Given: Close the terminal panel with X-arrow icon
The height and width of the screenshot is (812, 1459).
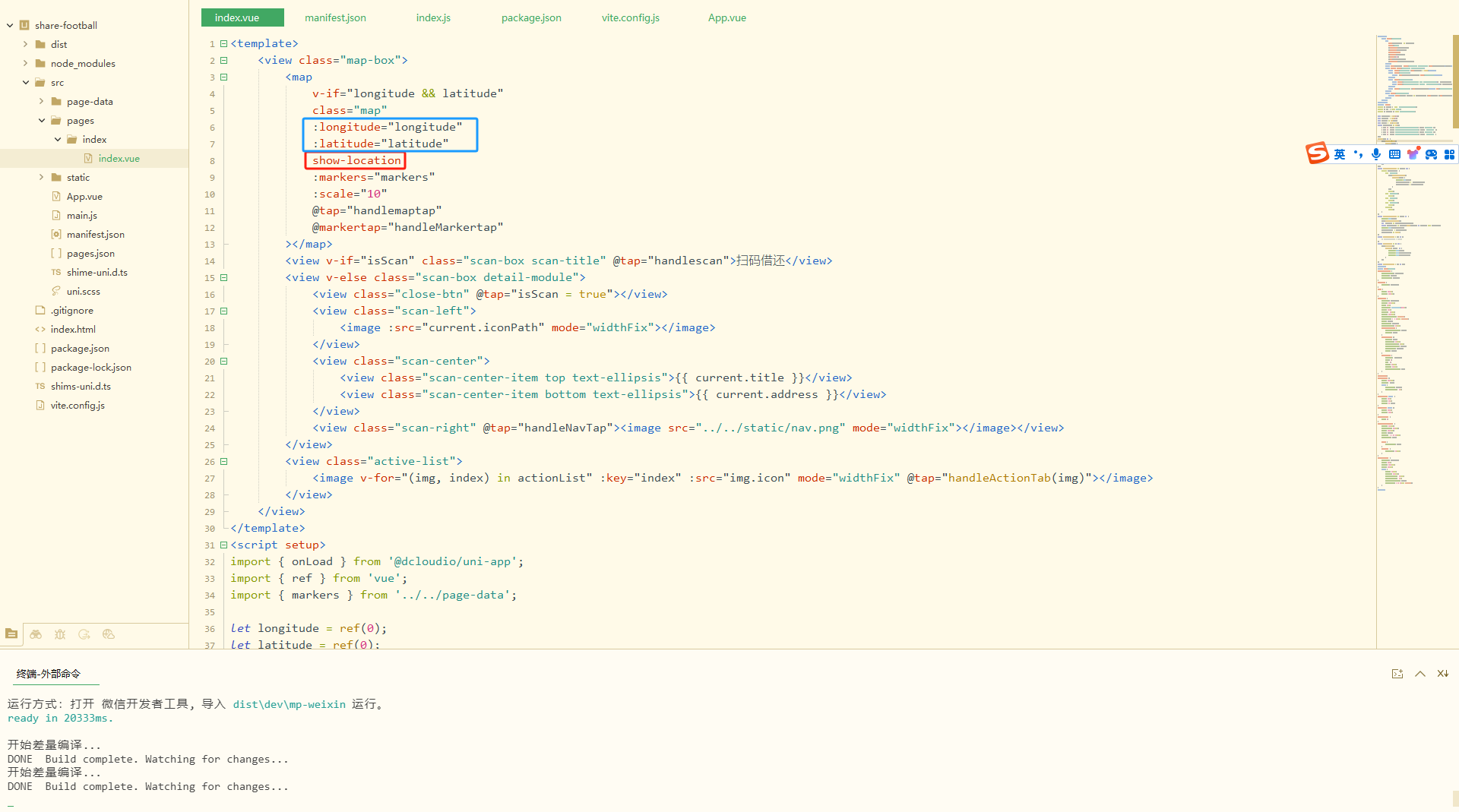Looking at the screenshot, I should coord(1442,674).
